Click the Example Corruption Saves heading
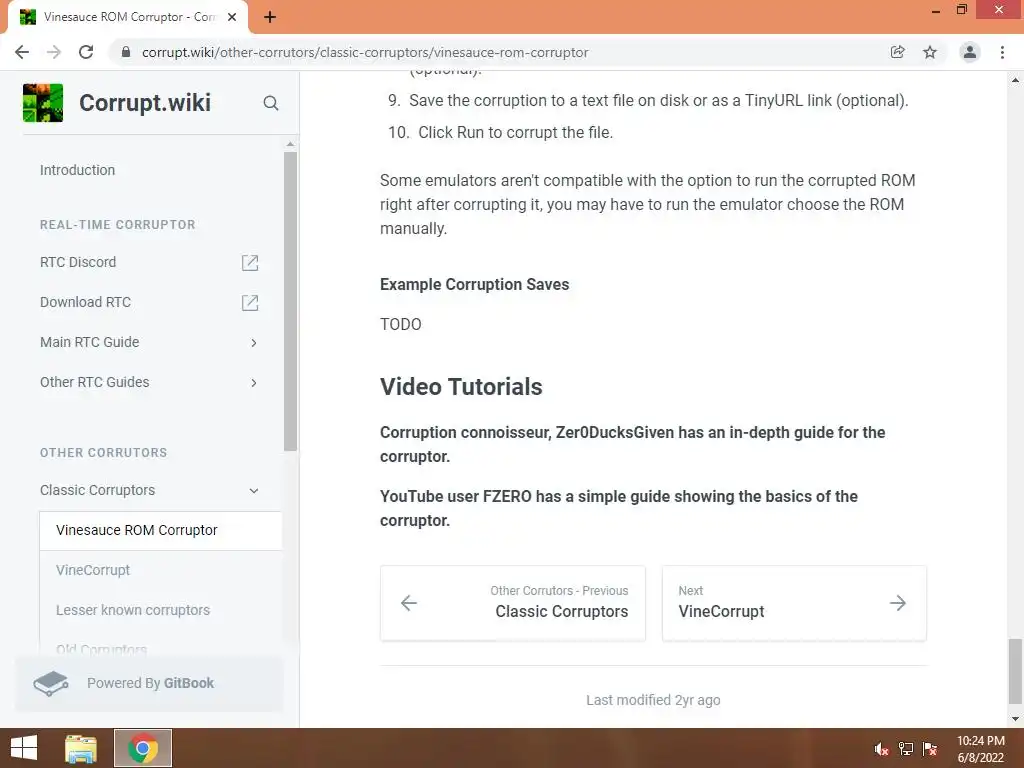Image resolution: width=1024 pixels, height=768 pixels. 475,285
